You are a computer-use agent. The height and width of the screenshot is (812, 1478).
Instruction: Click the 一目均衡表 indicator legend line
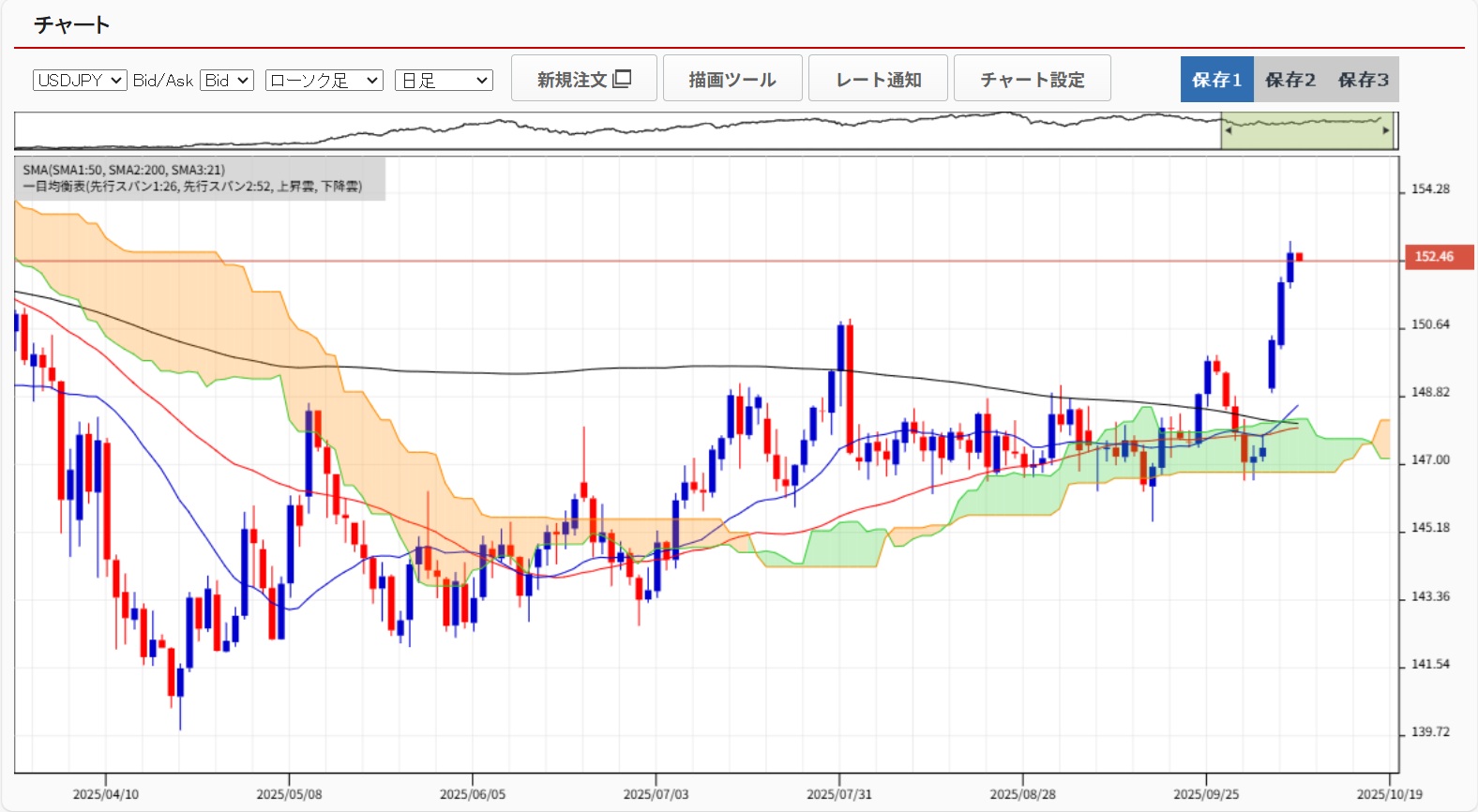point(192,187)
